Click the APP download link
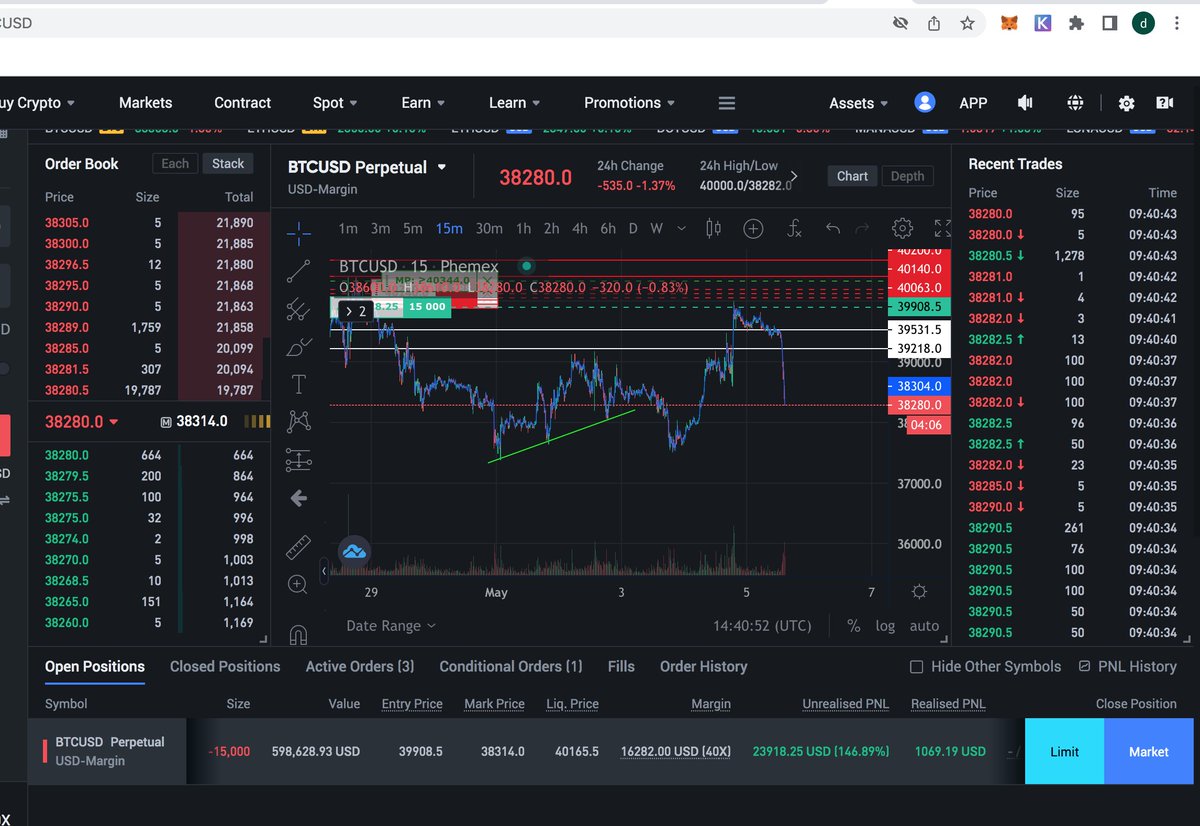 tap(973, 103)
